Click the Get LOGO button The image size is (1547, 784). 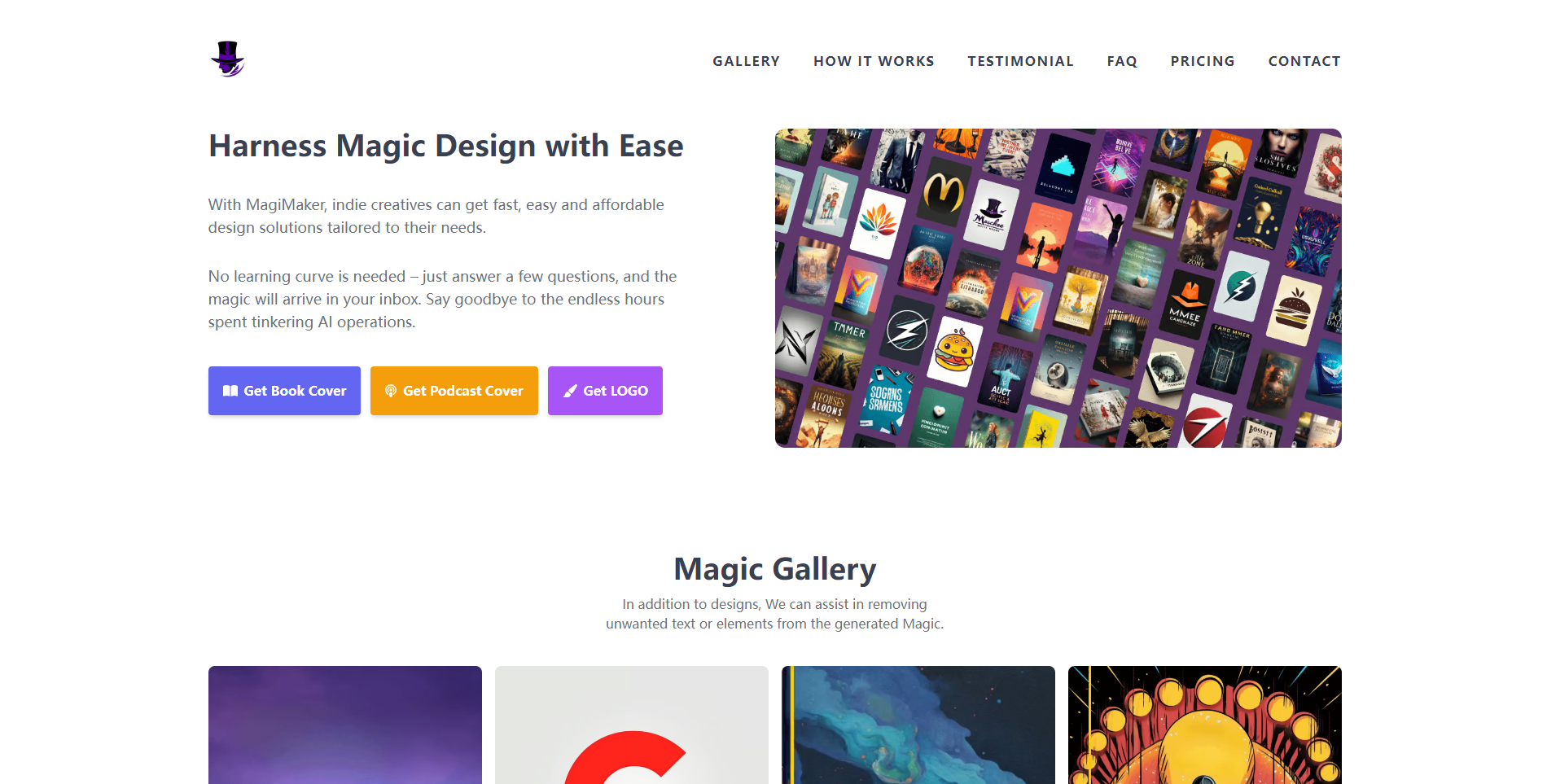605,391
